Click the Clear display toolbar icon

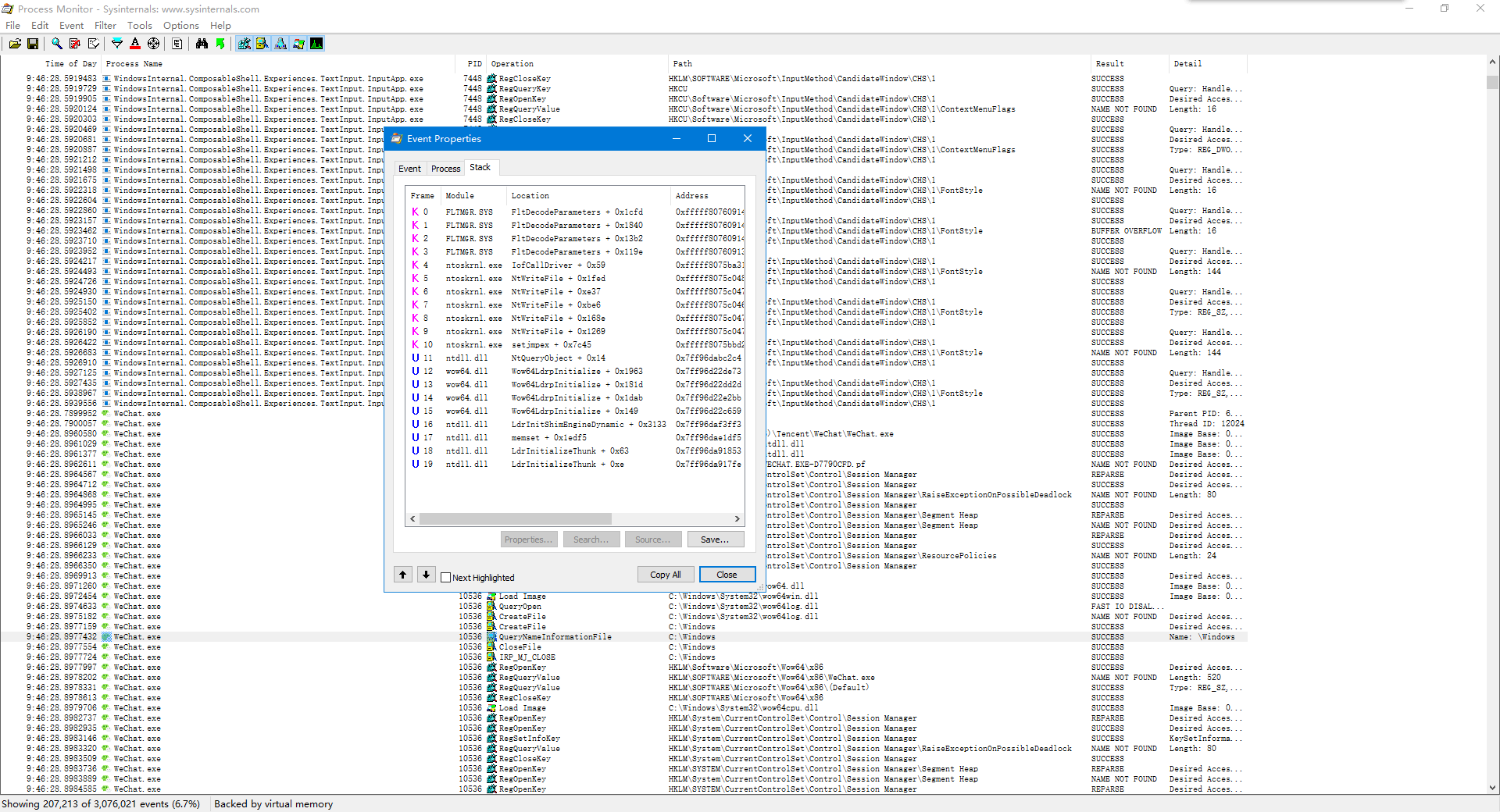[x=94, y=44]
